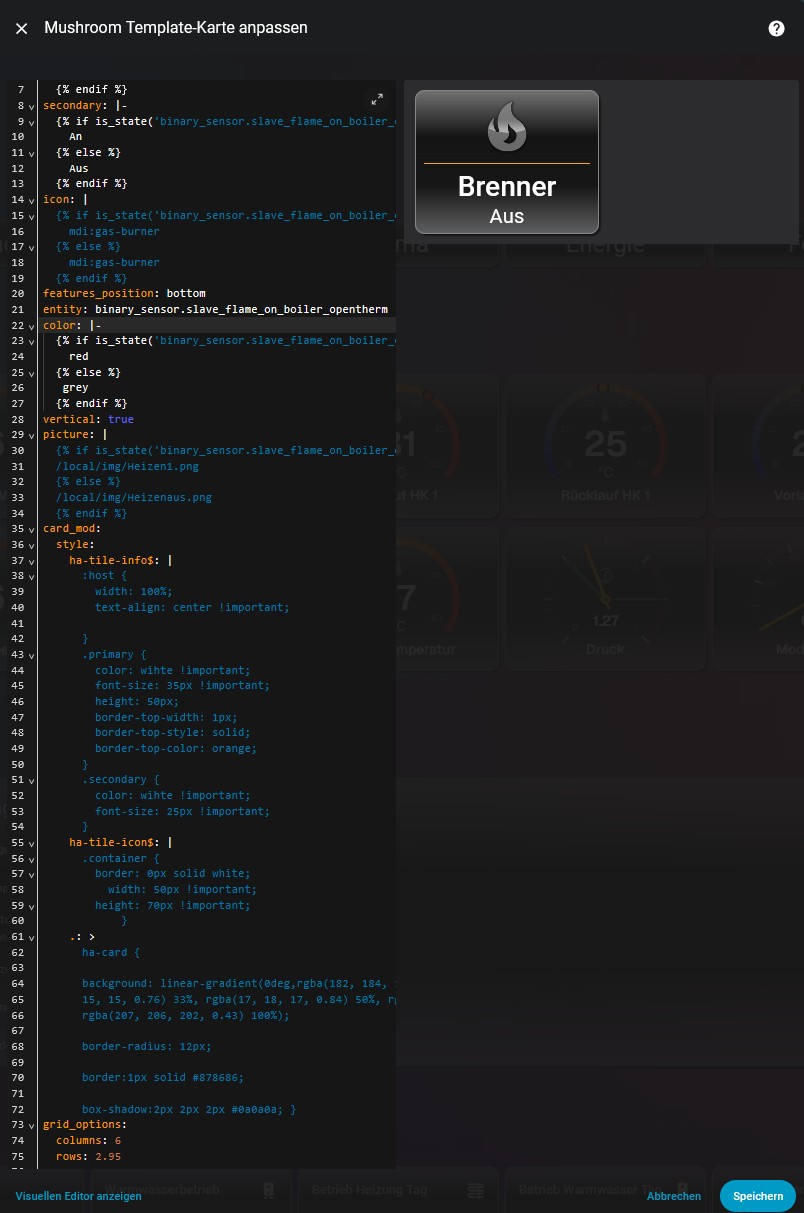Image resolution: width=804 pixels, height=1213 pixels.
Task: Fold the ha-tile-icon$ block at line 55
Action: point(32,844)
